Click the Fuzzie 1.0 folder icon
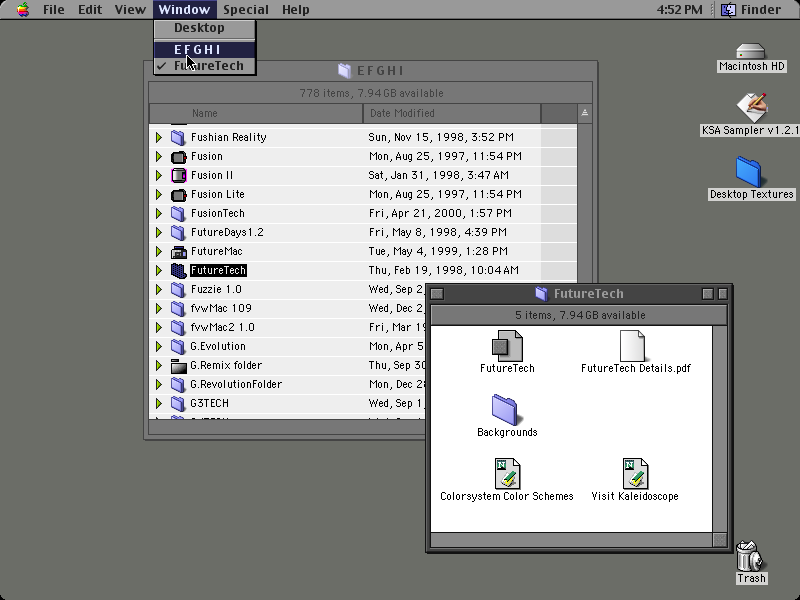The height and width of the screenshot is (600, 800). 178,289
